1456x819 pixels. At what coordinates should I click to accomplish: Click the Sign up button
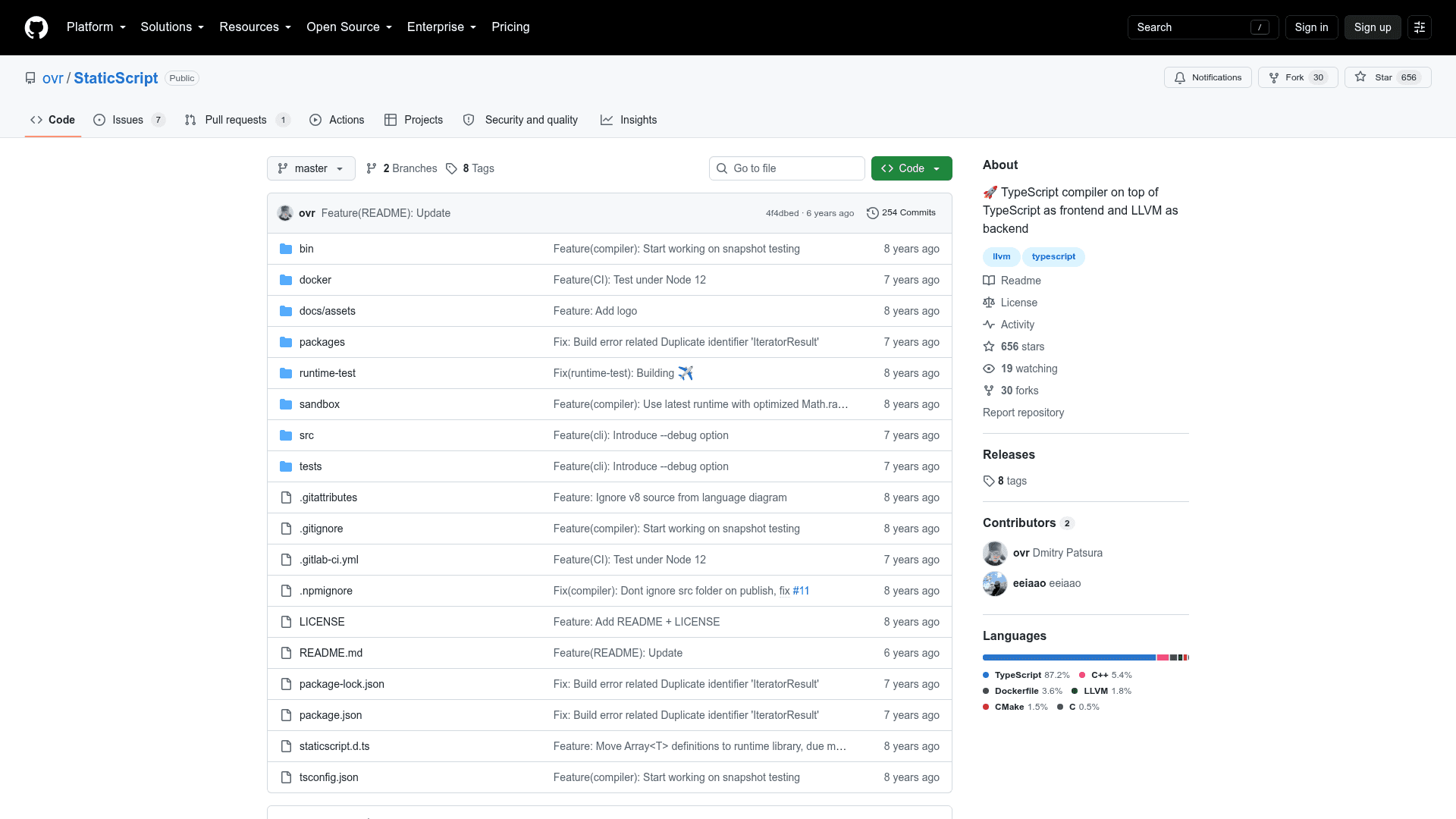pos(1373,27)
